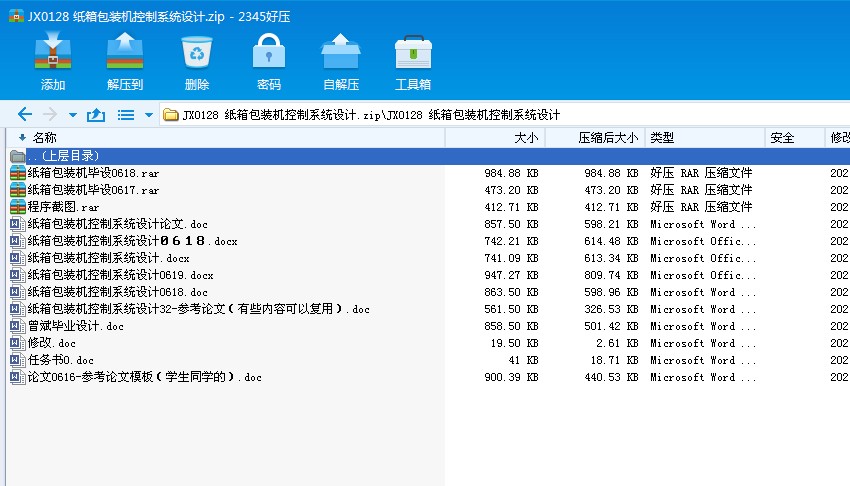Click compressed size 2.61 KB cell
Screen dimensions: 850x486
coord(617,343)
